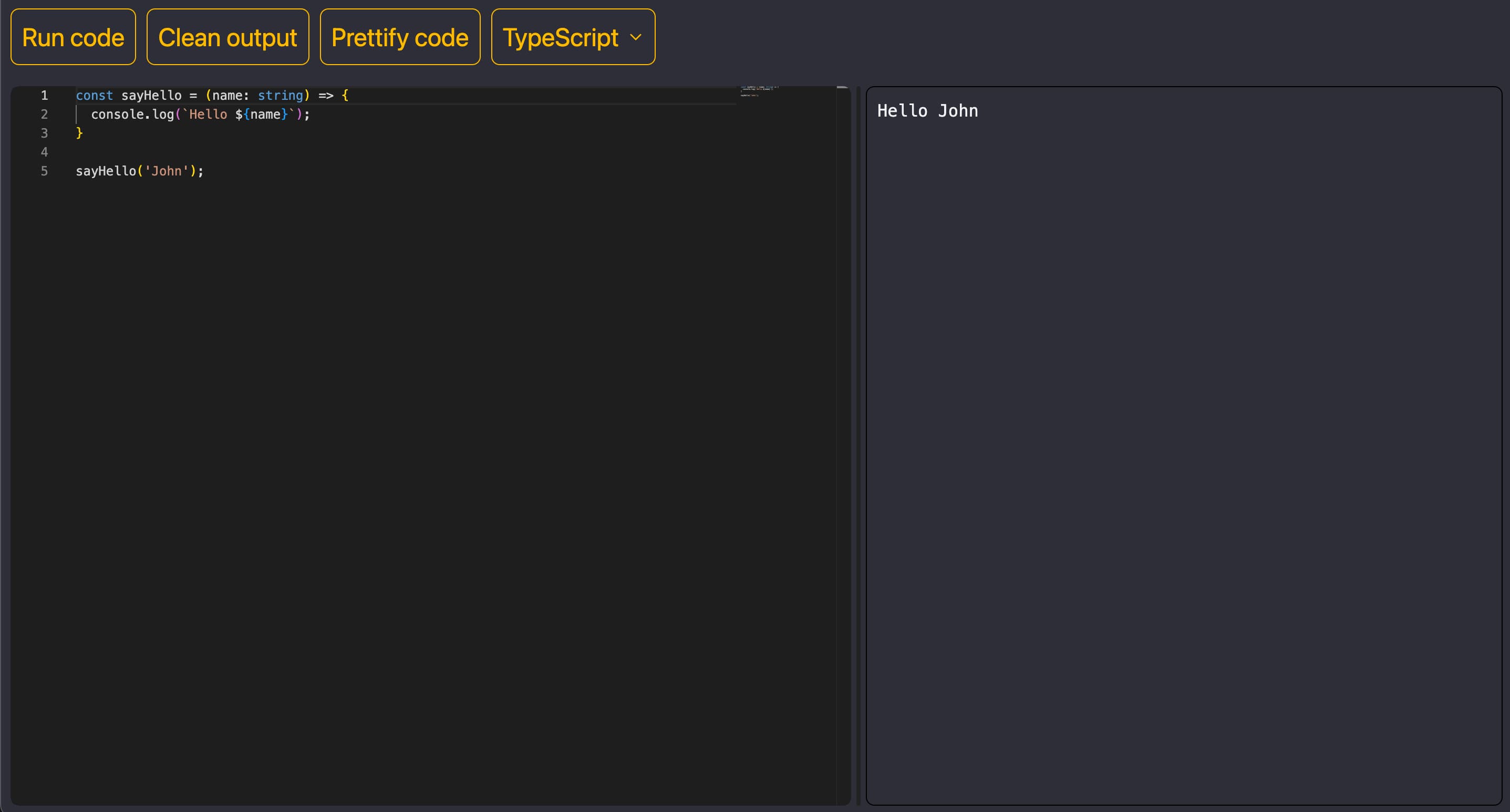
Task: Click the arrow operator on line 1
Action: coord(326,96)
